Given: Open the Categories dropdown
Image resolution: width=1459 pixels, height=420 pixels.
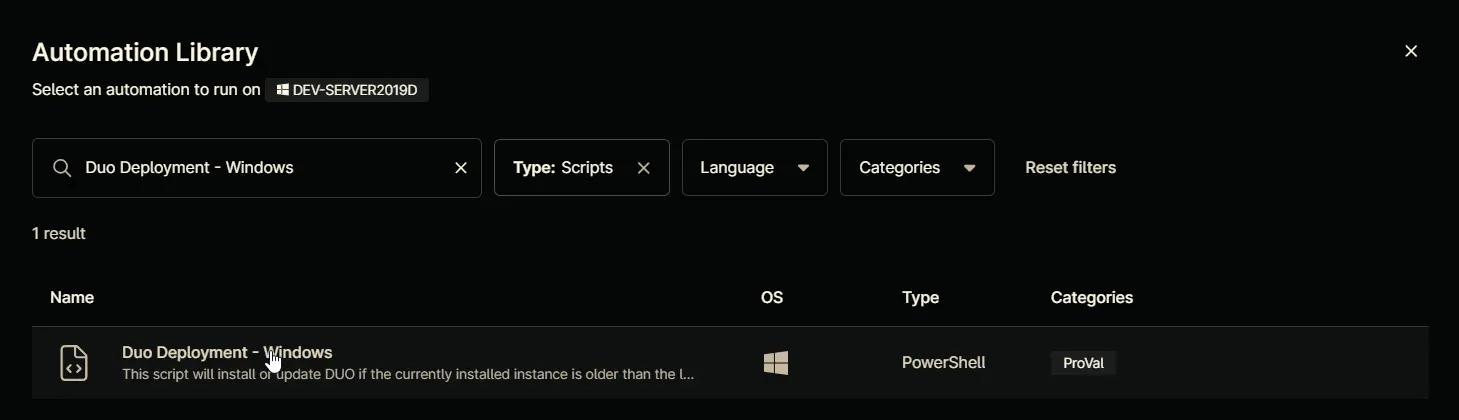Looking at the screenshot, I should coord(917,168).
